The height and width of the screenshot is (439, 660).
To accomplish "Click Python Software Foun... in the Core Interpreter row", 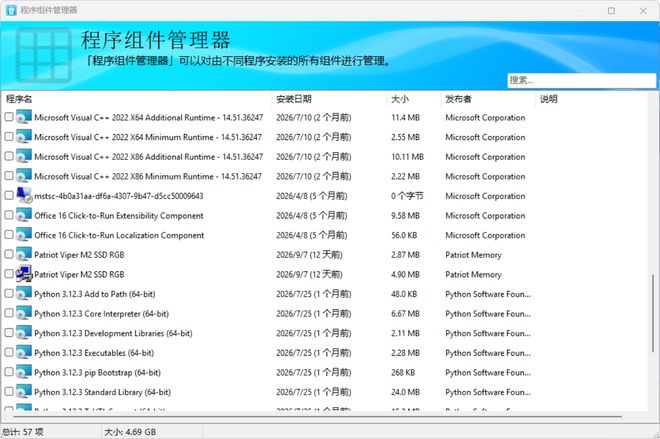I will point(488,314).
